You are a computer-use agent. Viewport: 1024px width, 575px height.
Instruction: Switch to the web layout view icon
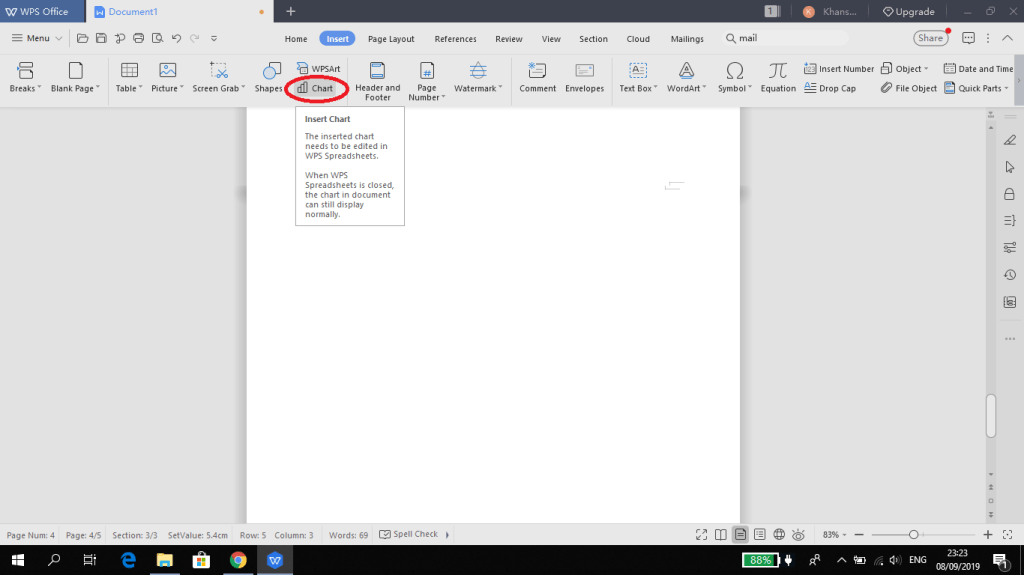click(779, 535)
